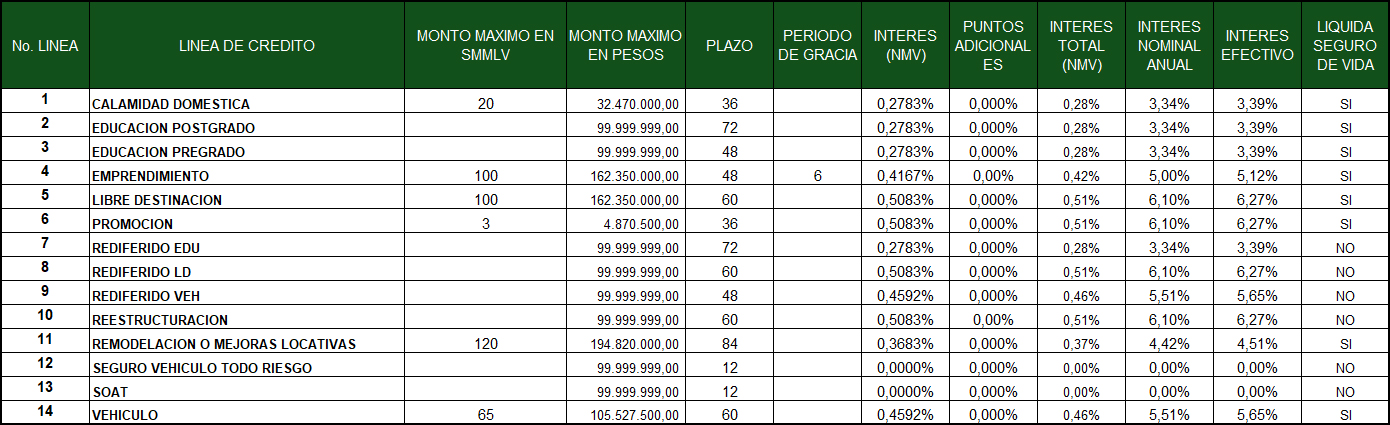Click the No. LINEA header cell
The image size is (1390, 425).
click(45, 45)
